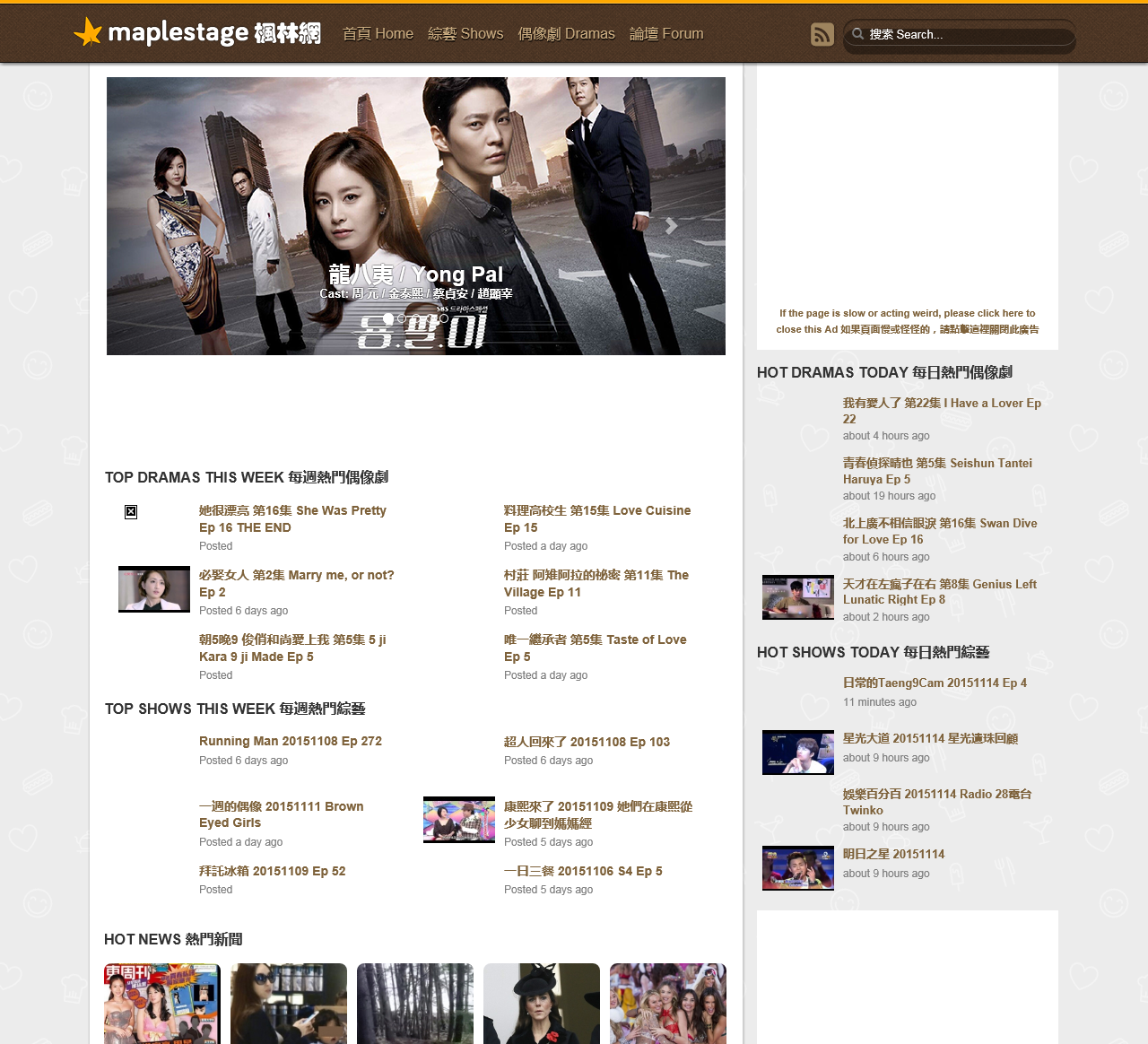Click the TOP DRAMAS THIS WEEK heading
1148x1044 pixels.
coord(247,477)
